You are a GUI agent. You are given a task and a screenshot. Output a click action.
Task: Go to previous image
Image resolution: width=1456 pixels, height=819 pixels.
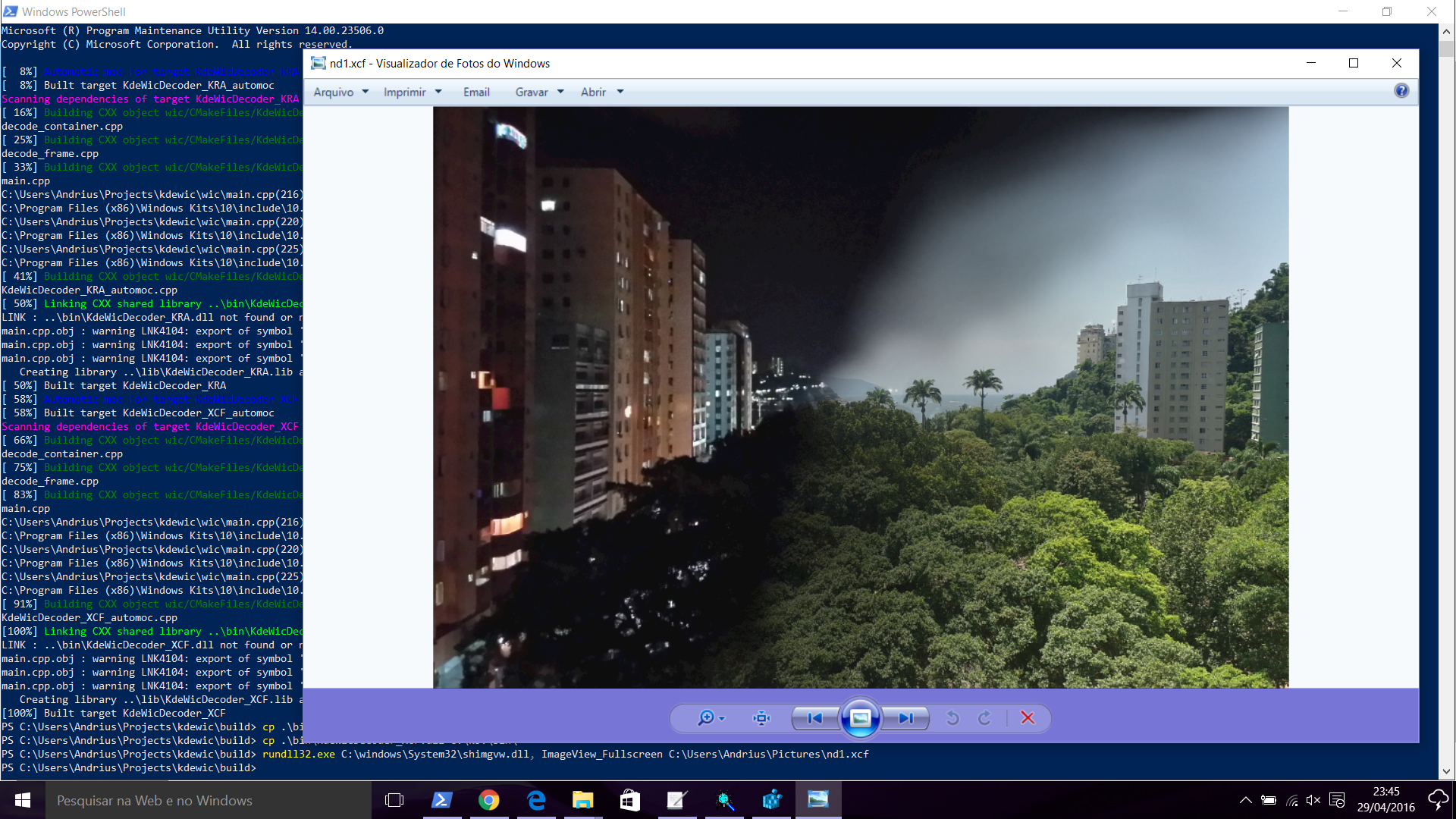point(815,718)
